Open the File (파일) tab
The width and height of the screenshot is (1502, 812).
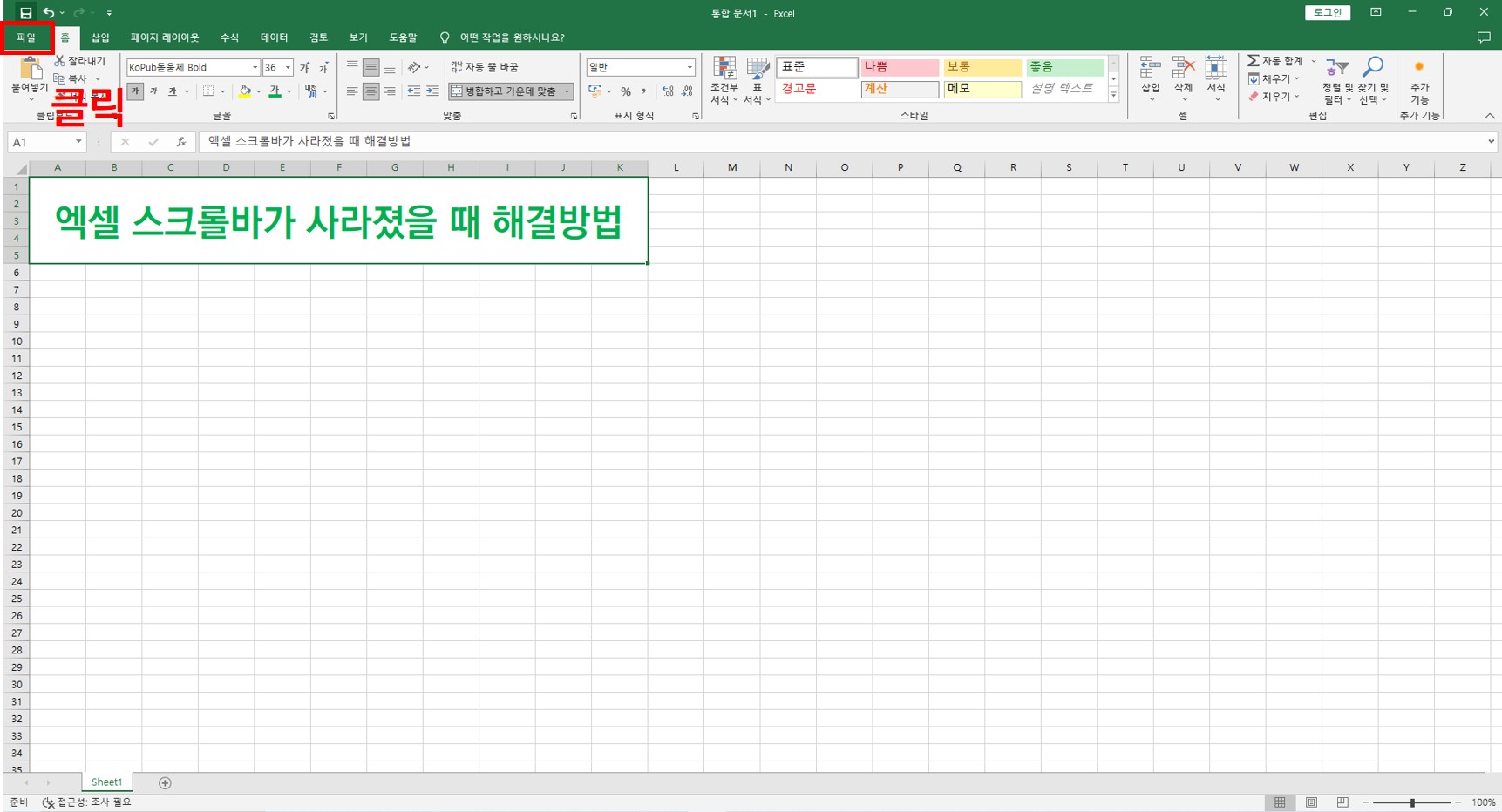(26, 37)
